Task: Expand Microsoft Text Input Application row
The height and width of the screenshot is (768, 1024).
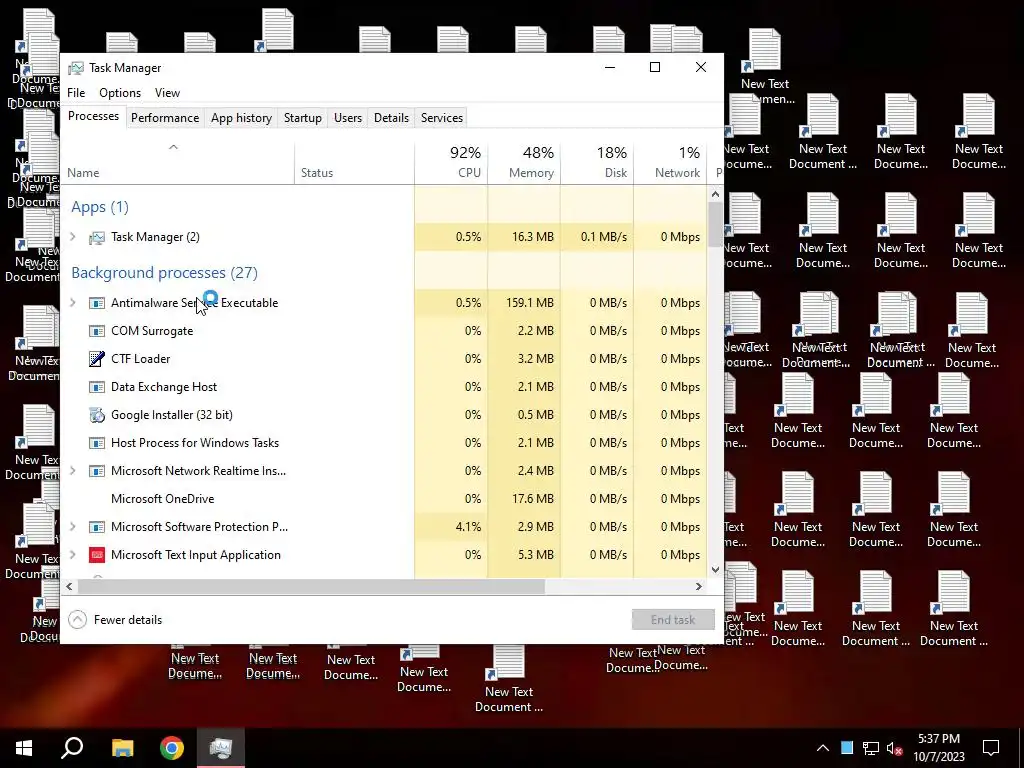Action: coord(72,555)
